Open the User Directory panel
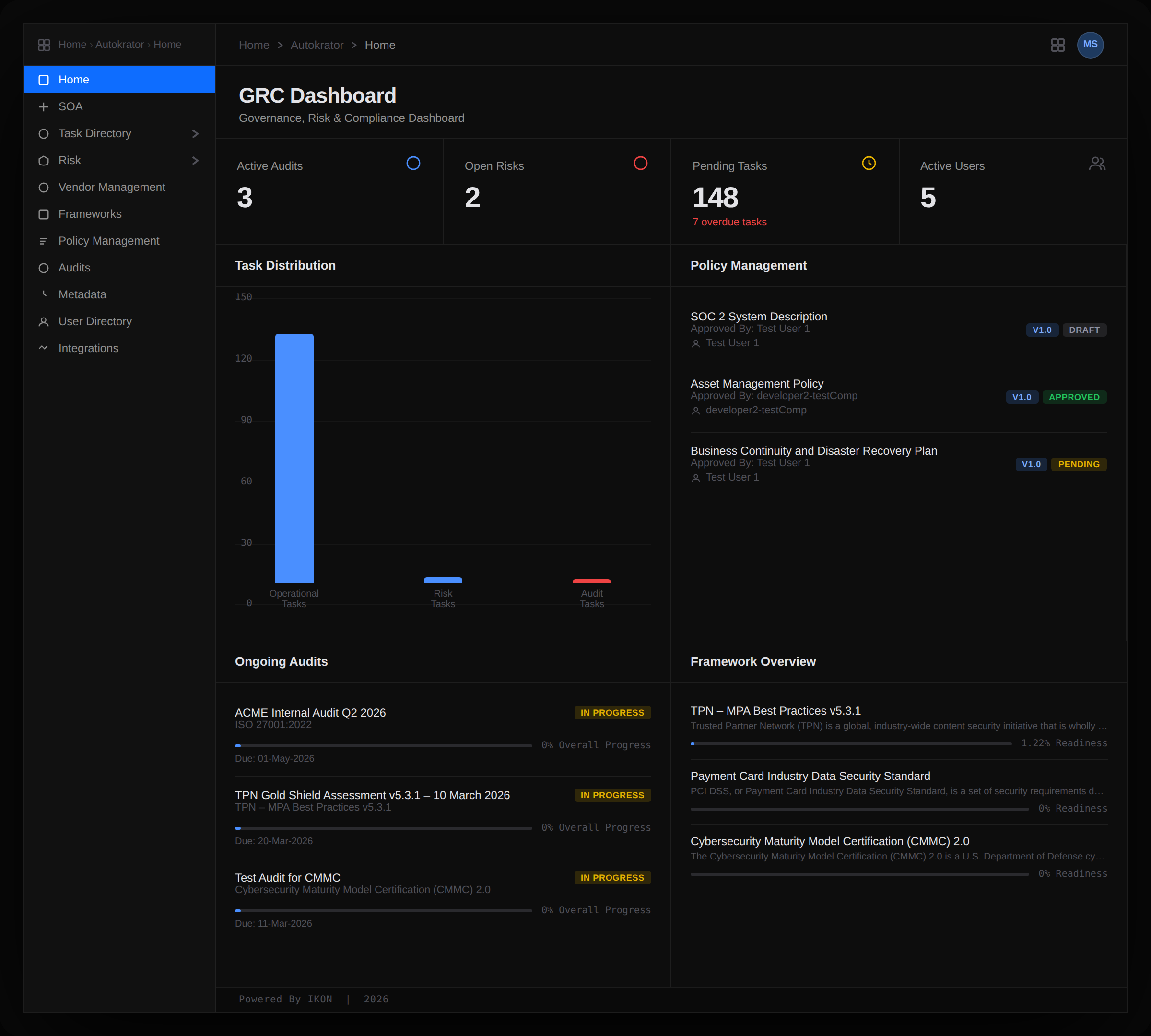Viewport: 1151px width, 1036px height. pyautogui.click(x=95, y=321)
